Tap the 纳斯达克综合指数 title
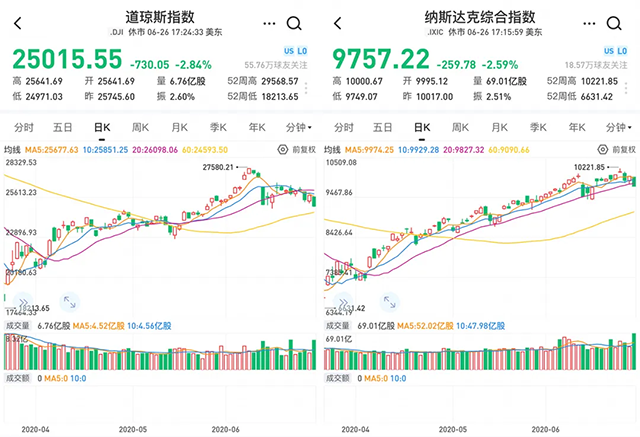The height and width of the screenshot is (437, 640). click(x=480, y=17)
